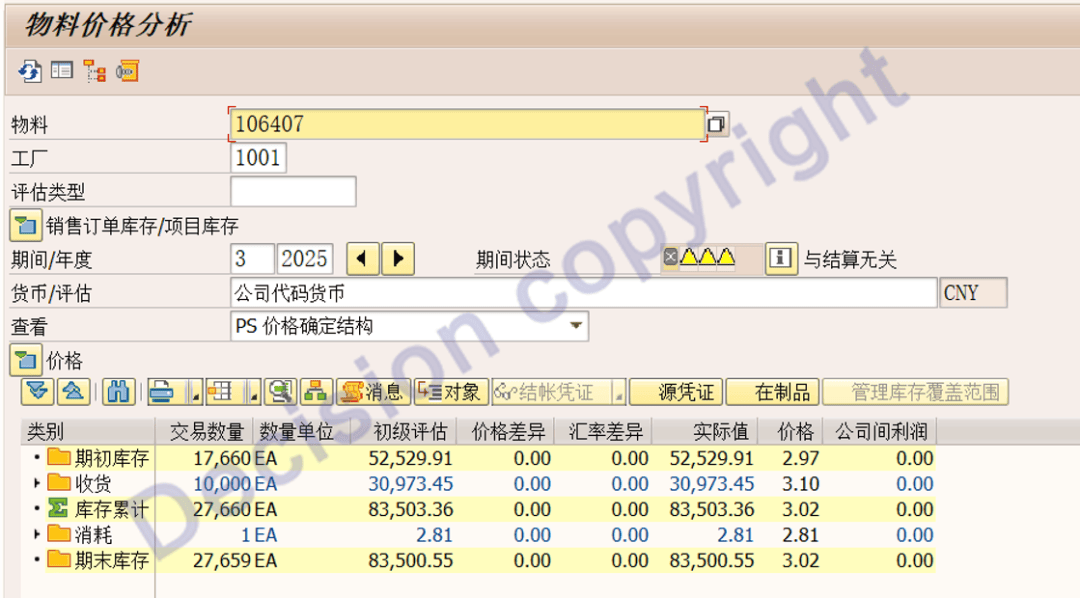Toggle the 销售订单库存/项目库存 section button

[x=25, y=225]
